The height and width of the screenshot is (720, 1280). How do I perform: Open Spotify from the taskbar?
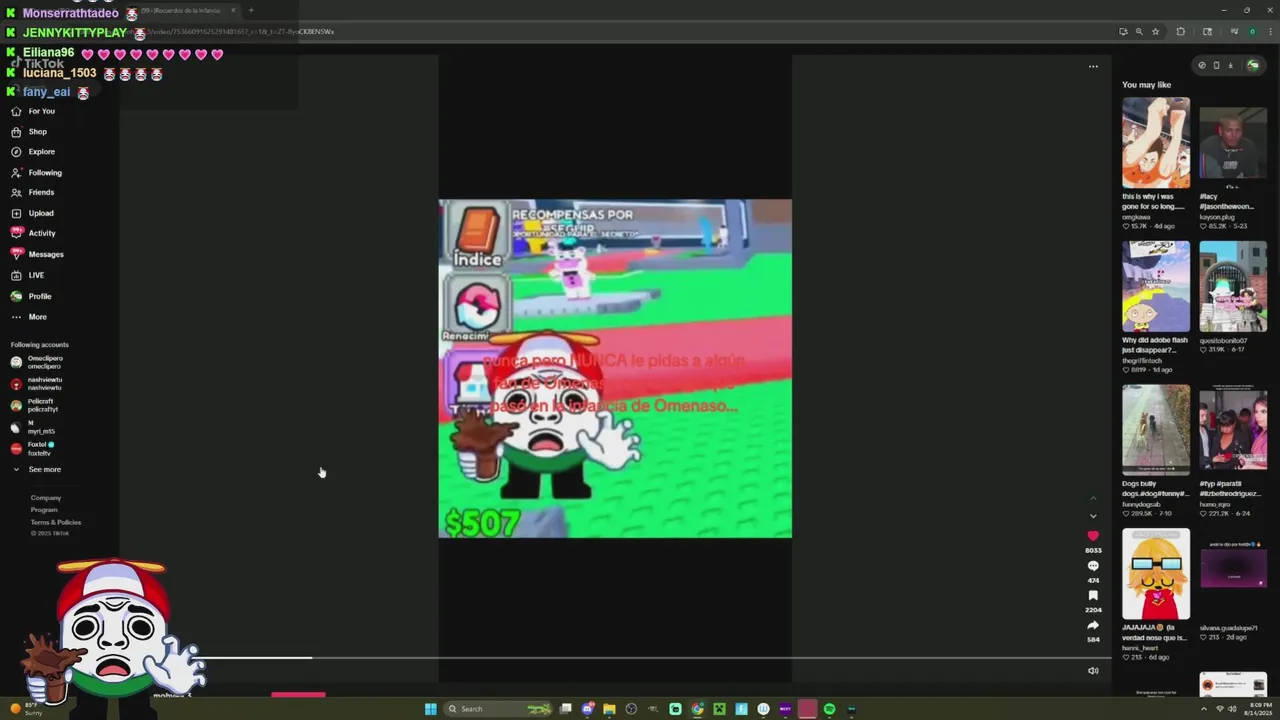829,709
